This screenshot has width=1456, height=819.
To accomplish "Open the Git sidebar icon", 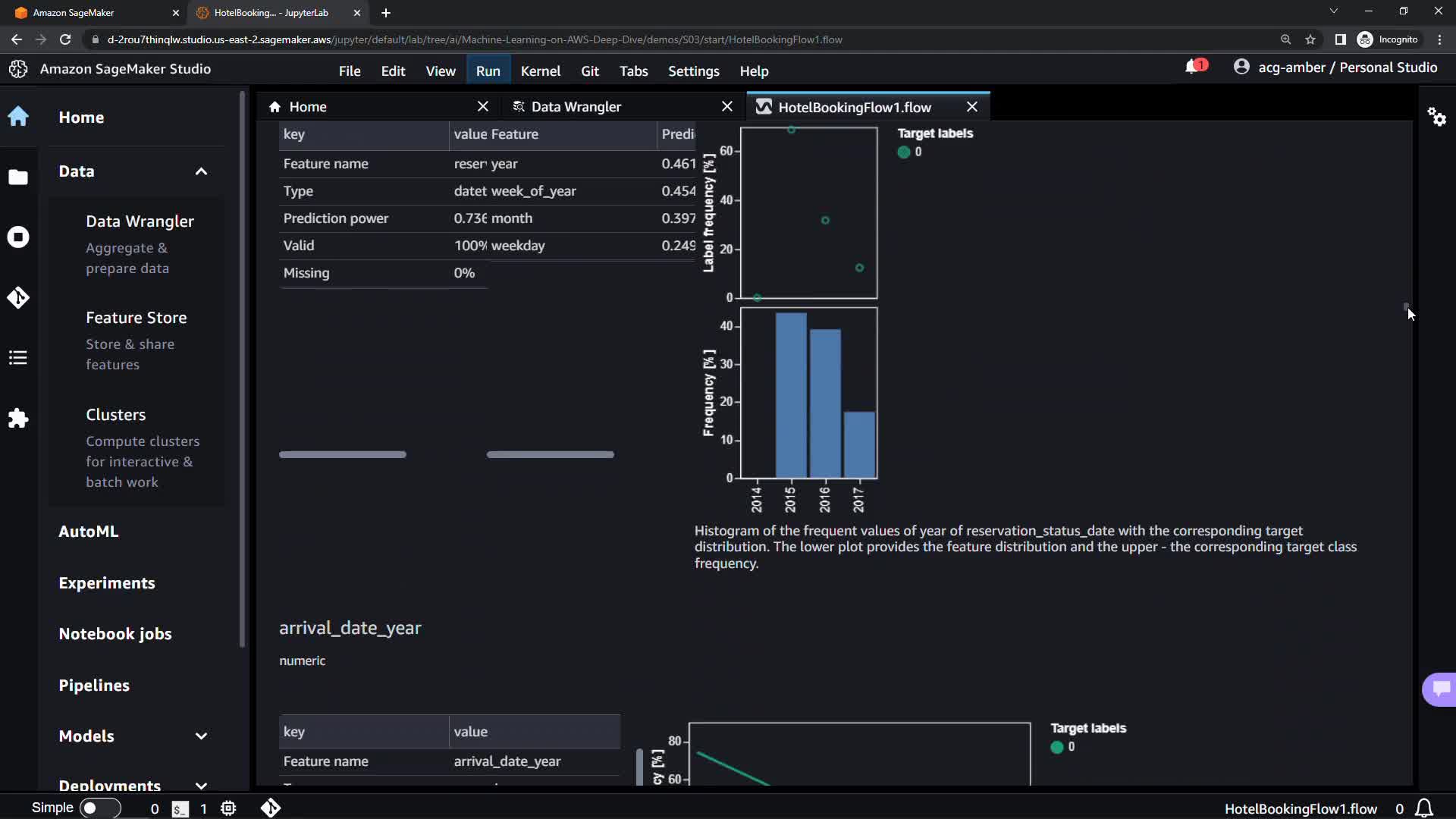I will (18, 297).
